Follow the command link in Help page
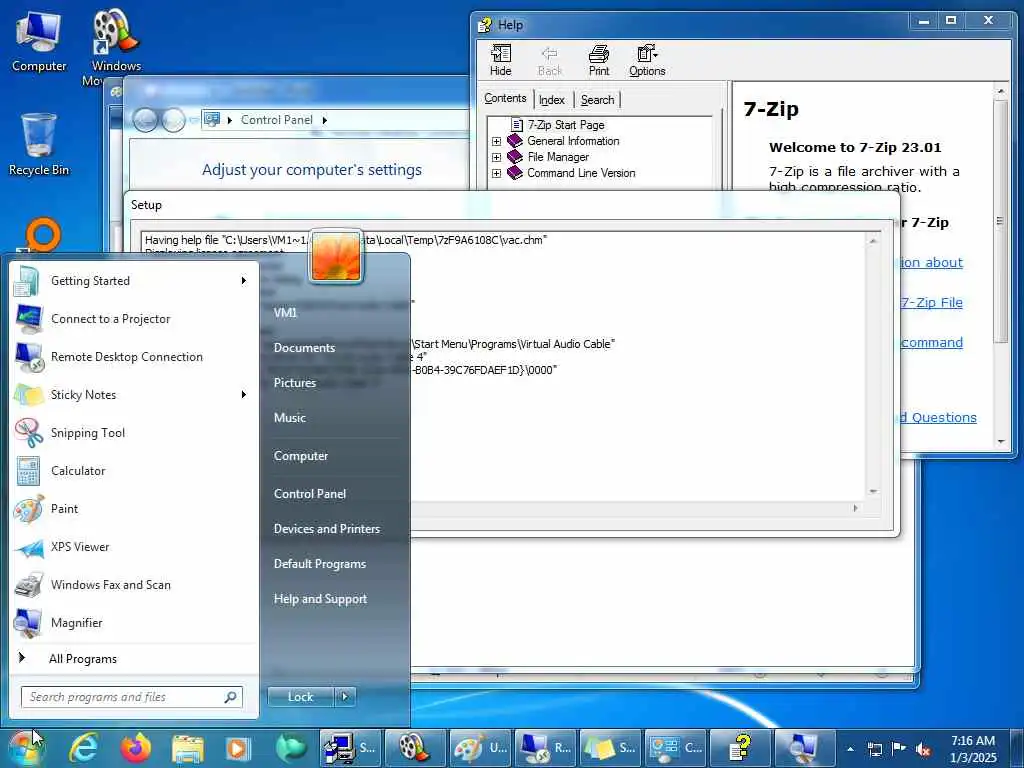The image size is (1024, 768). pos(932,343)
